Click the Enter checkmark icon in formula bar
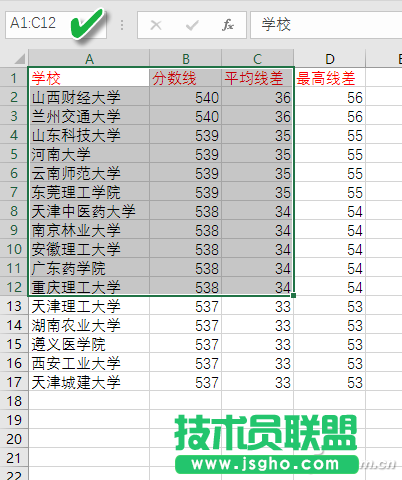 (x=192, y=25)
